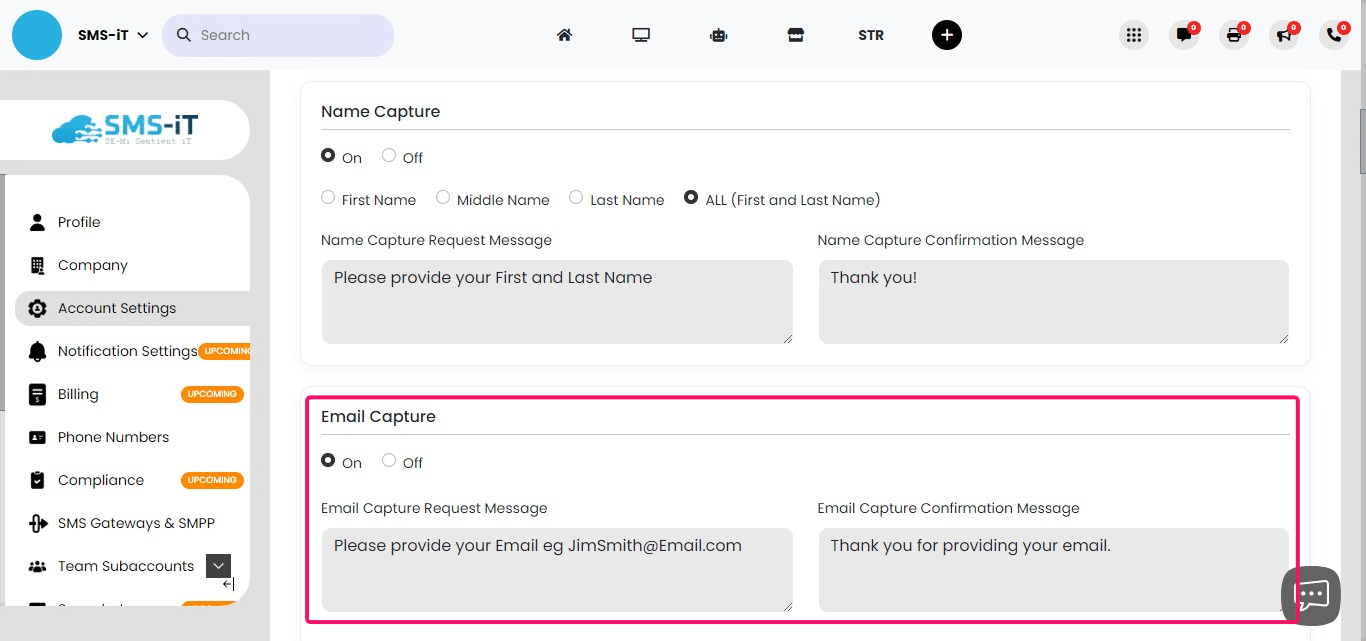Open call notifications via the phone icon
Viewport: 1366px width, 641px height.
[x=1333, y=35]
